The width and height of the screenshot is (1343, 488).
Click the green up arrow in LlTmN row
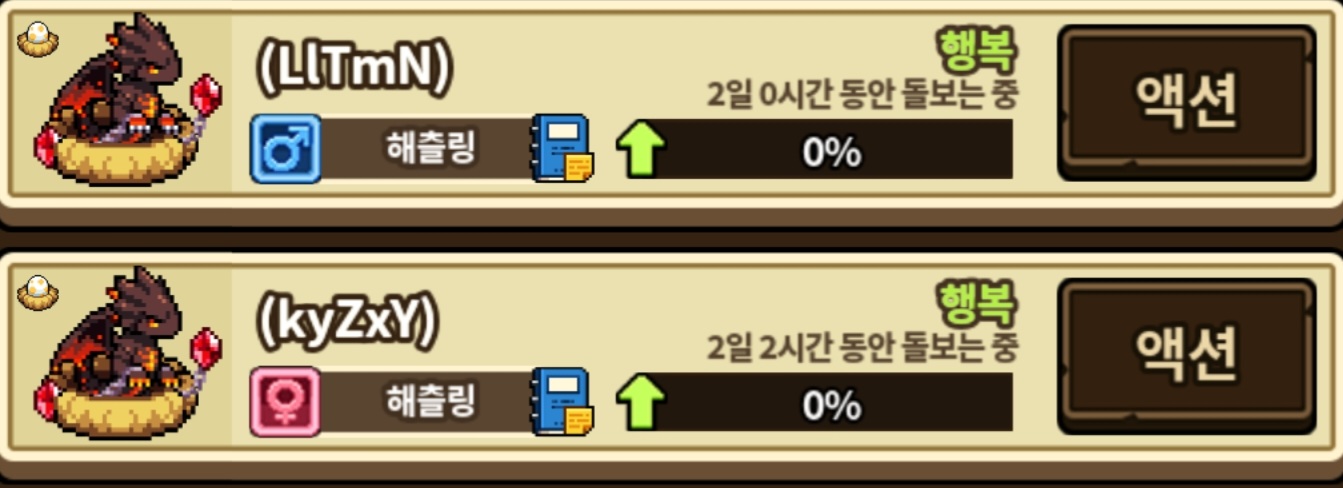click(641, 151)
